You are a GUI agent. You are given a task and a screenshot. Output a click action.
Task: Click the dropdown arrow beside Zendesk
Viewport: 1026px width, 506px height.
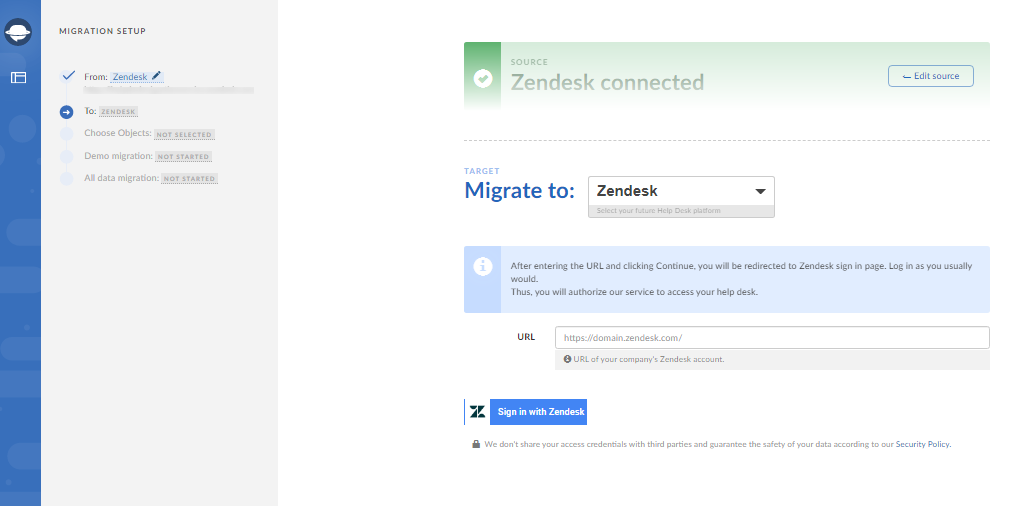coord(760,191)
